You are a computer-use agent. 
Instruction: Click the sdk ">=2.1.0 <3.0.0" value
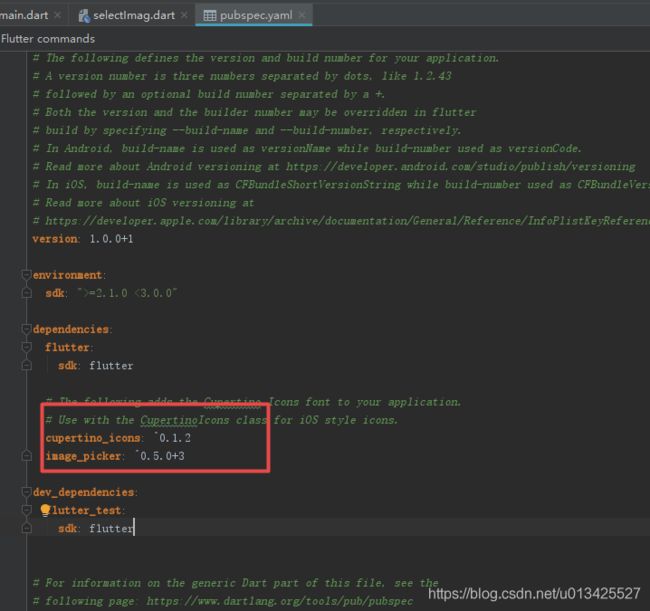click(127, 293)
